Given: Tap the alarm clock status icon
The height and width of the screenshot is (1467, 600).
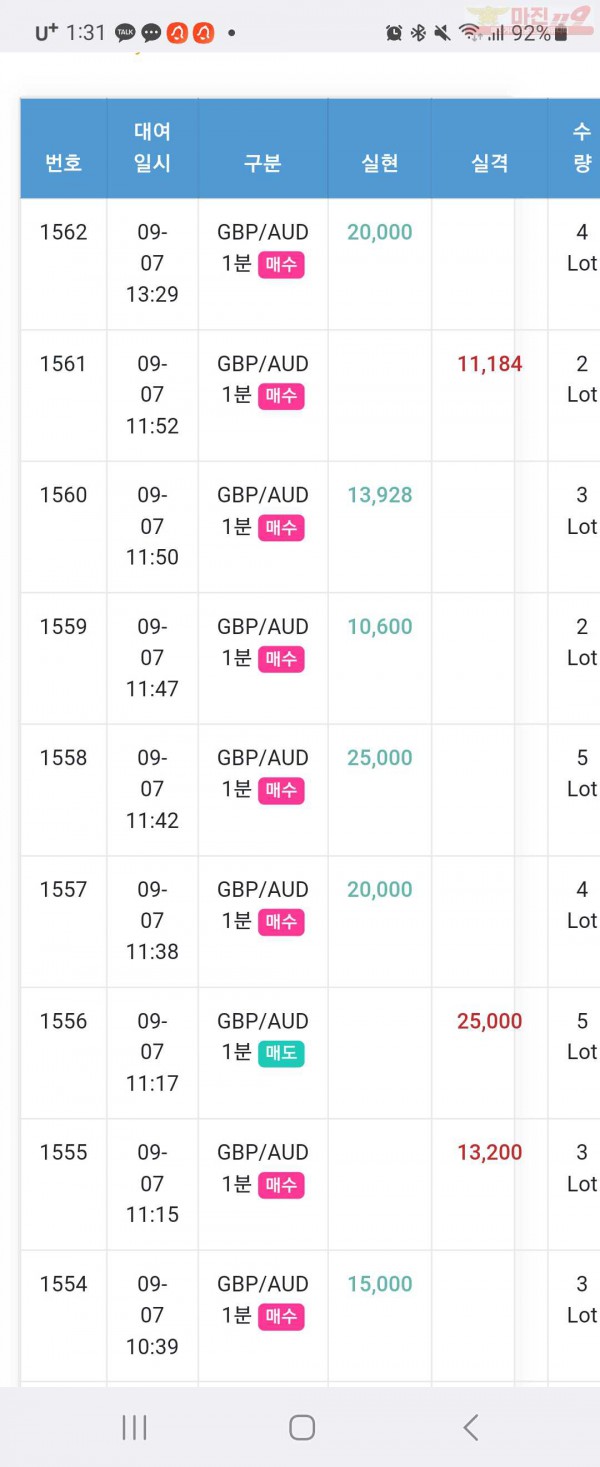Looking at the screenshot, I should [x=394, y=33].
